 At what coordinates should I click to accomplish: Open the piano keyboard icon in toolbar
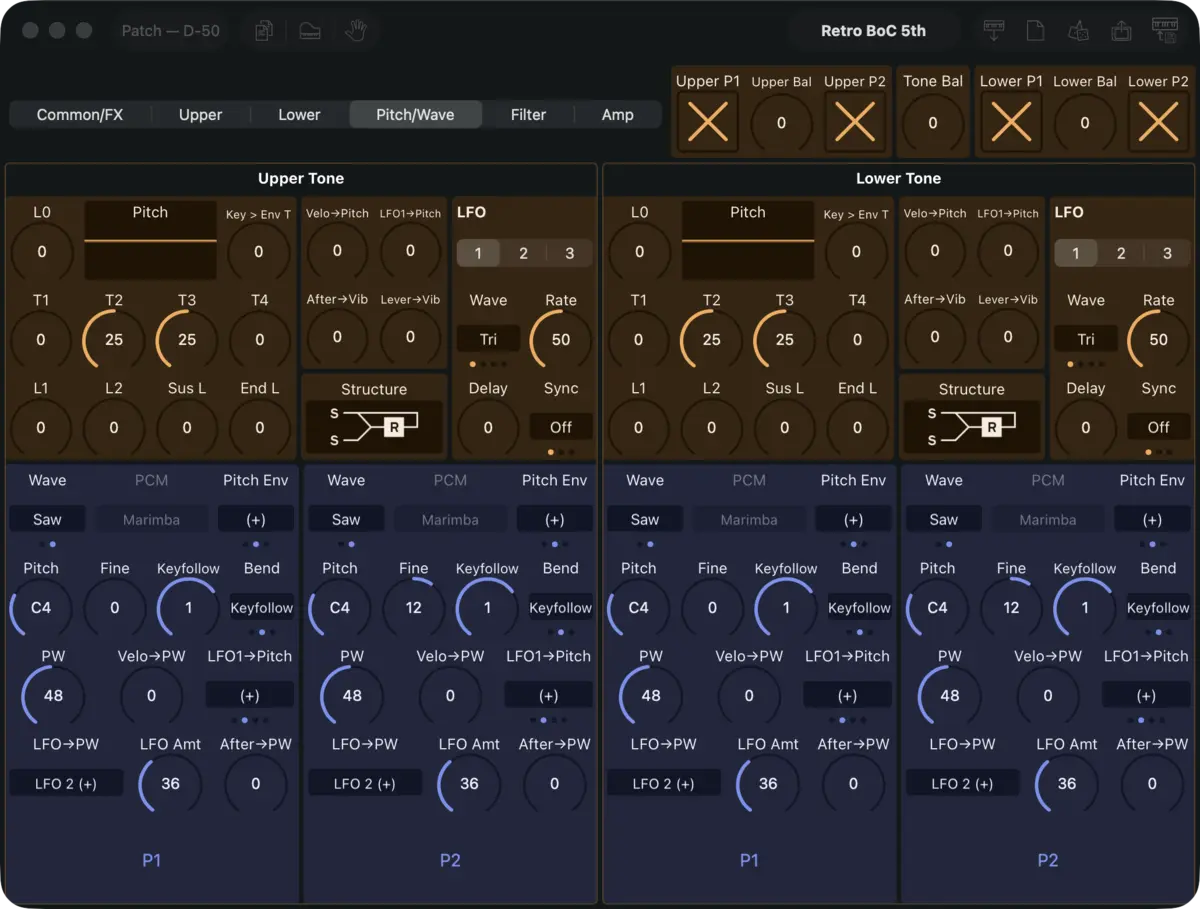click(309, 31)
